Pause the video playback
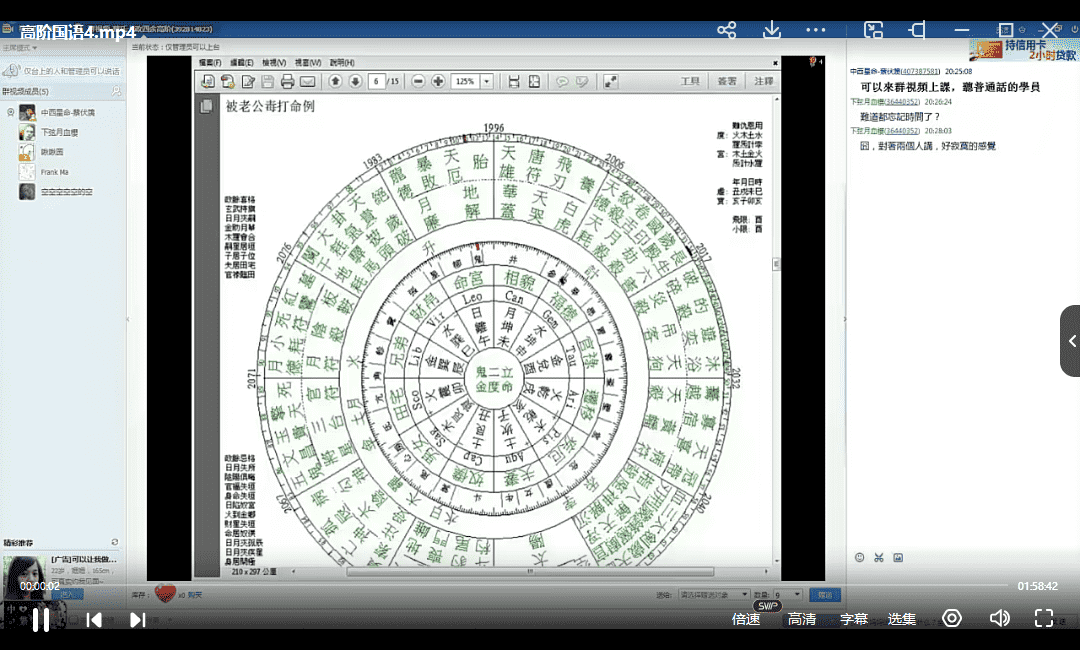1080x650 pixels. (41, 619)
